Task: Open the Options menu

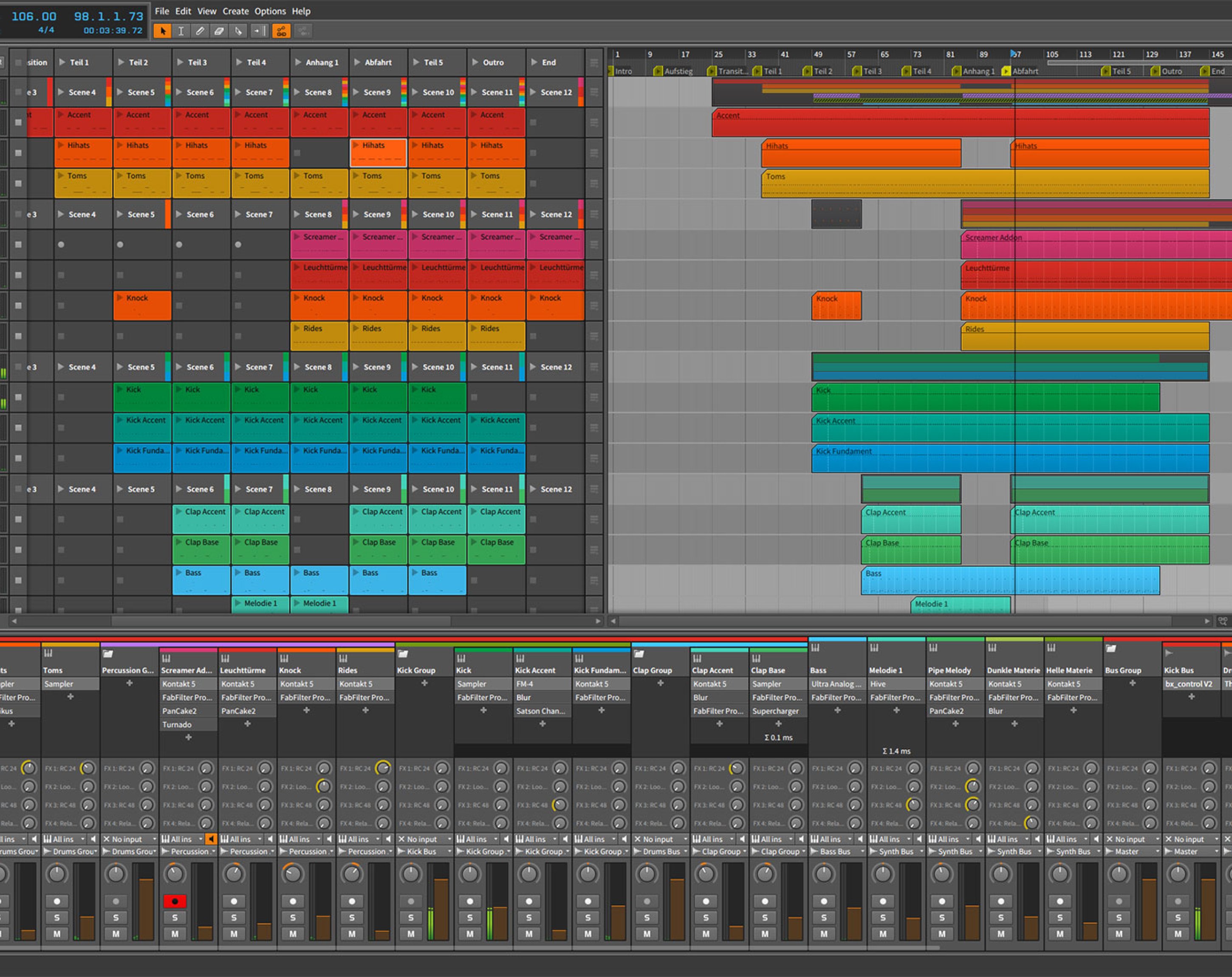Action: coord(270,11)
